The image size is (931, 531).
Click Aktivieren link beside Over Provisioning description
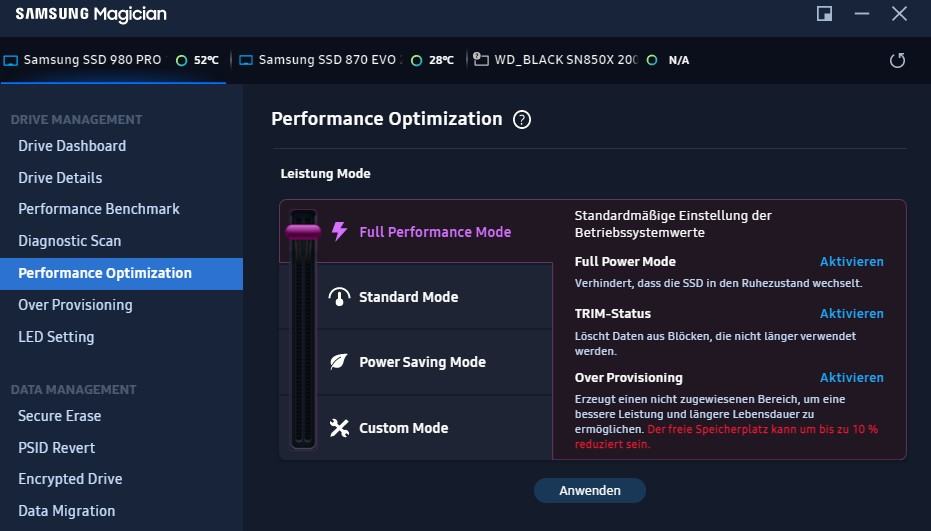click(x=851, y=378)
